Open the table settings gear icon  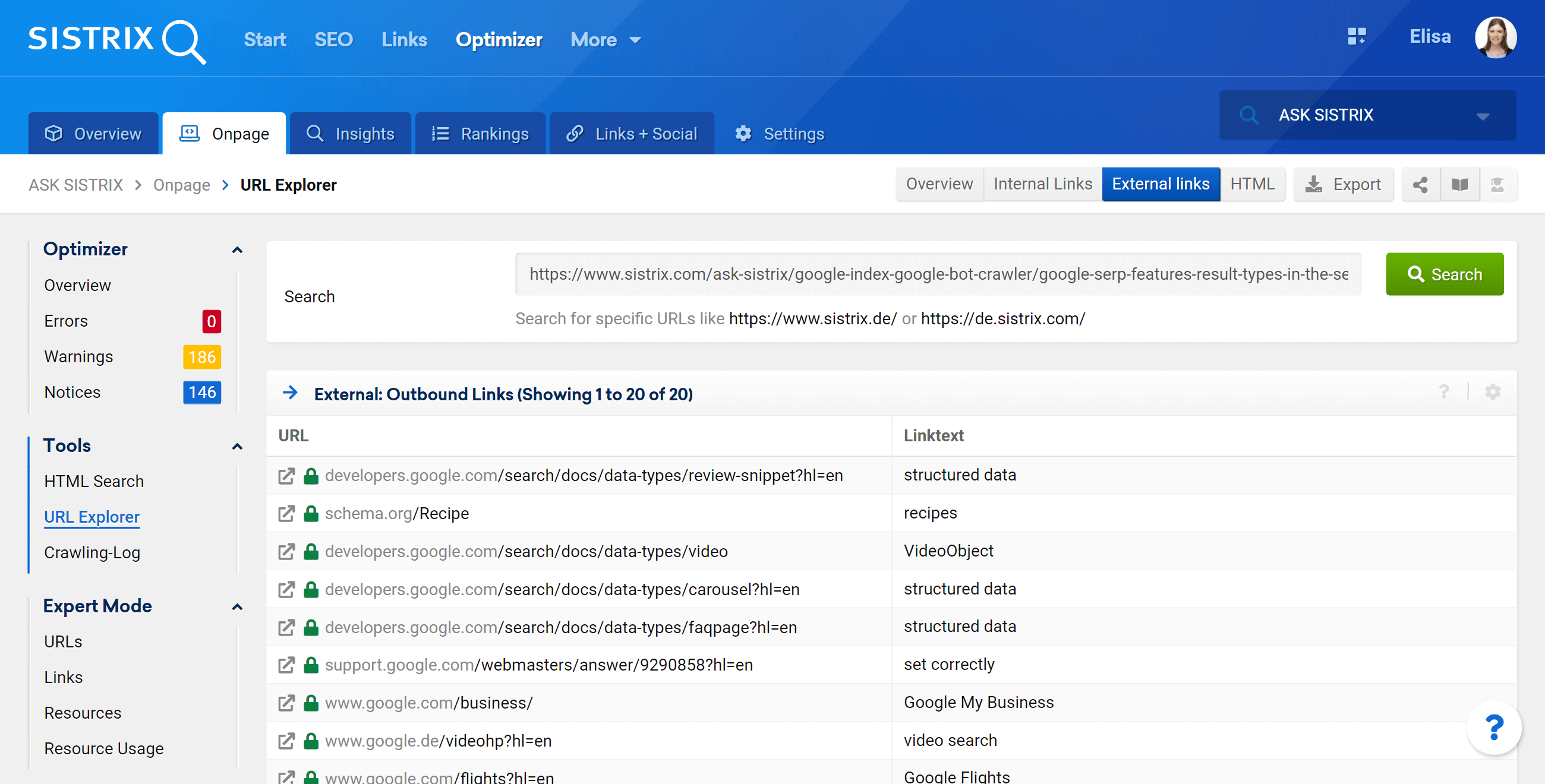tap(1493, 392)
